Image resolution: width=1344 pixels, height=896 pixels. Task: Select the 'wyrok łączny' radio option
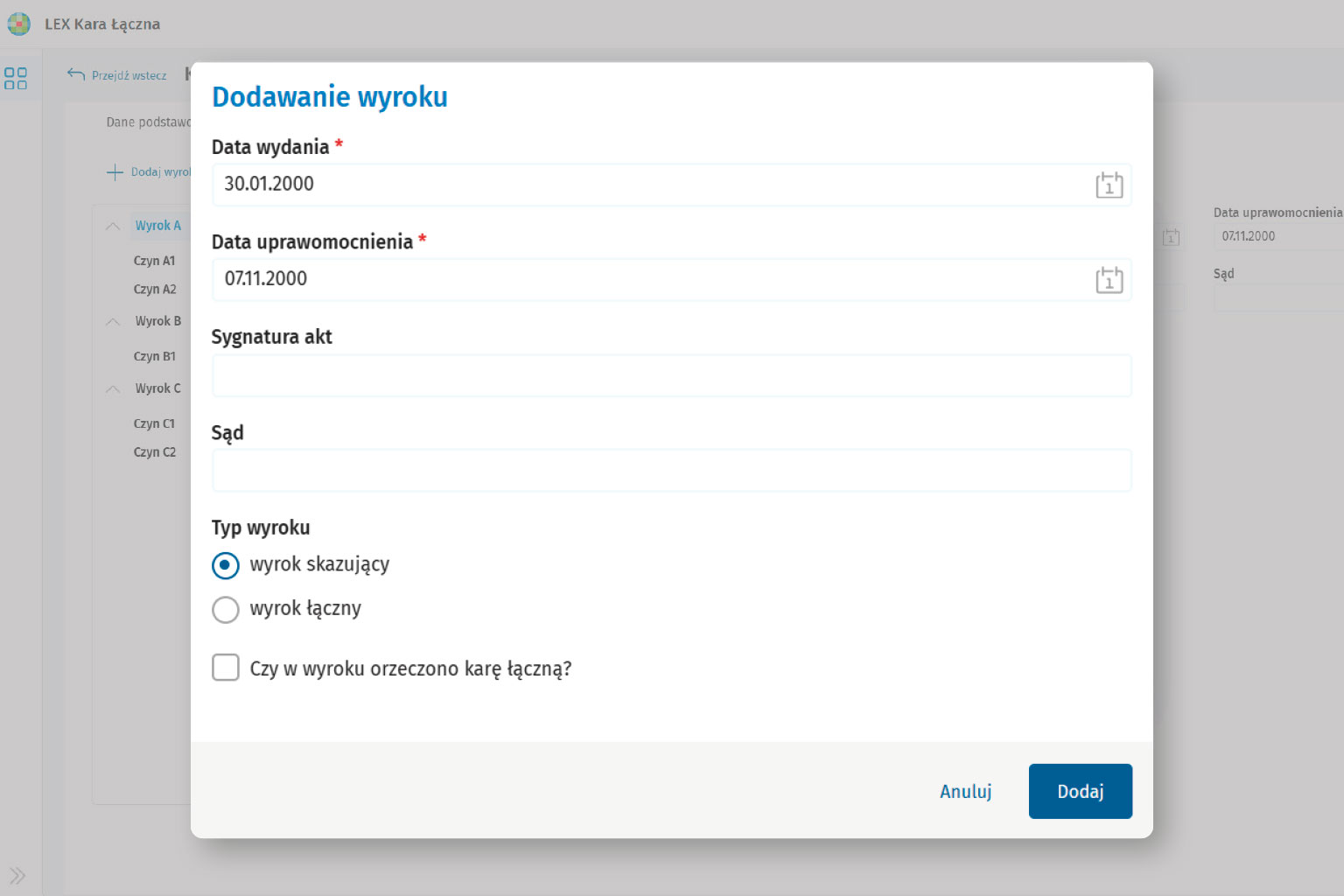226,609
